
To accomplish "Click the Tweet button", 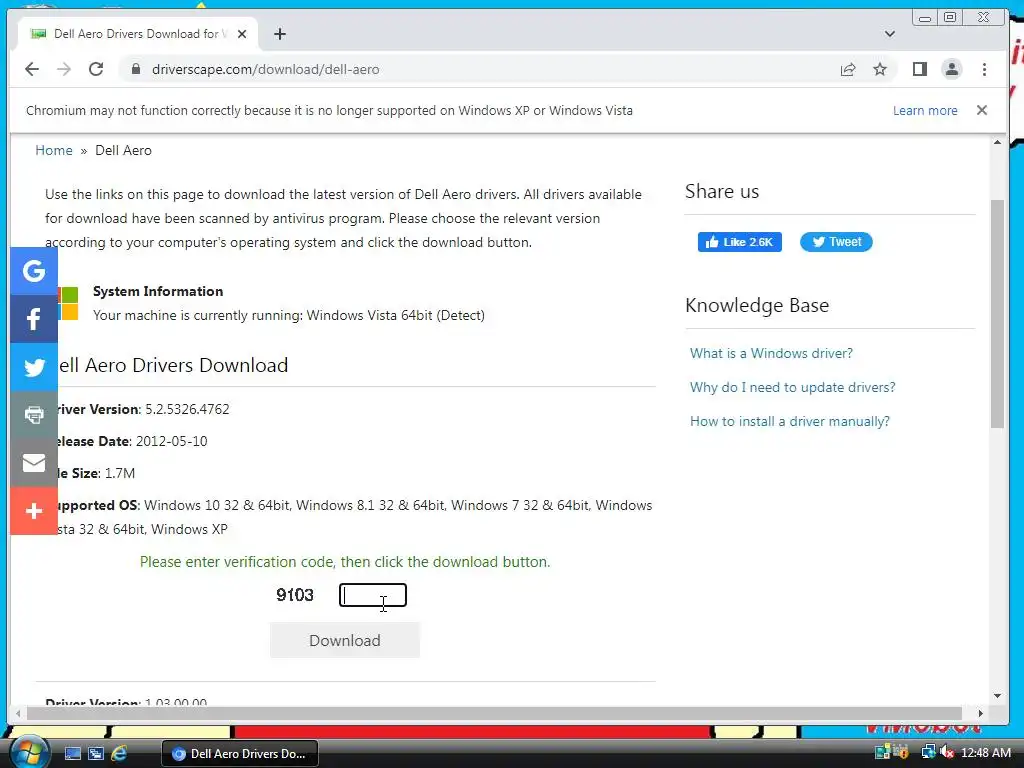I will [836, 242].
